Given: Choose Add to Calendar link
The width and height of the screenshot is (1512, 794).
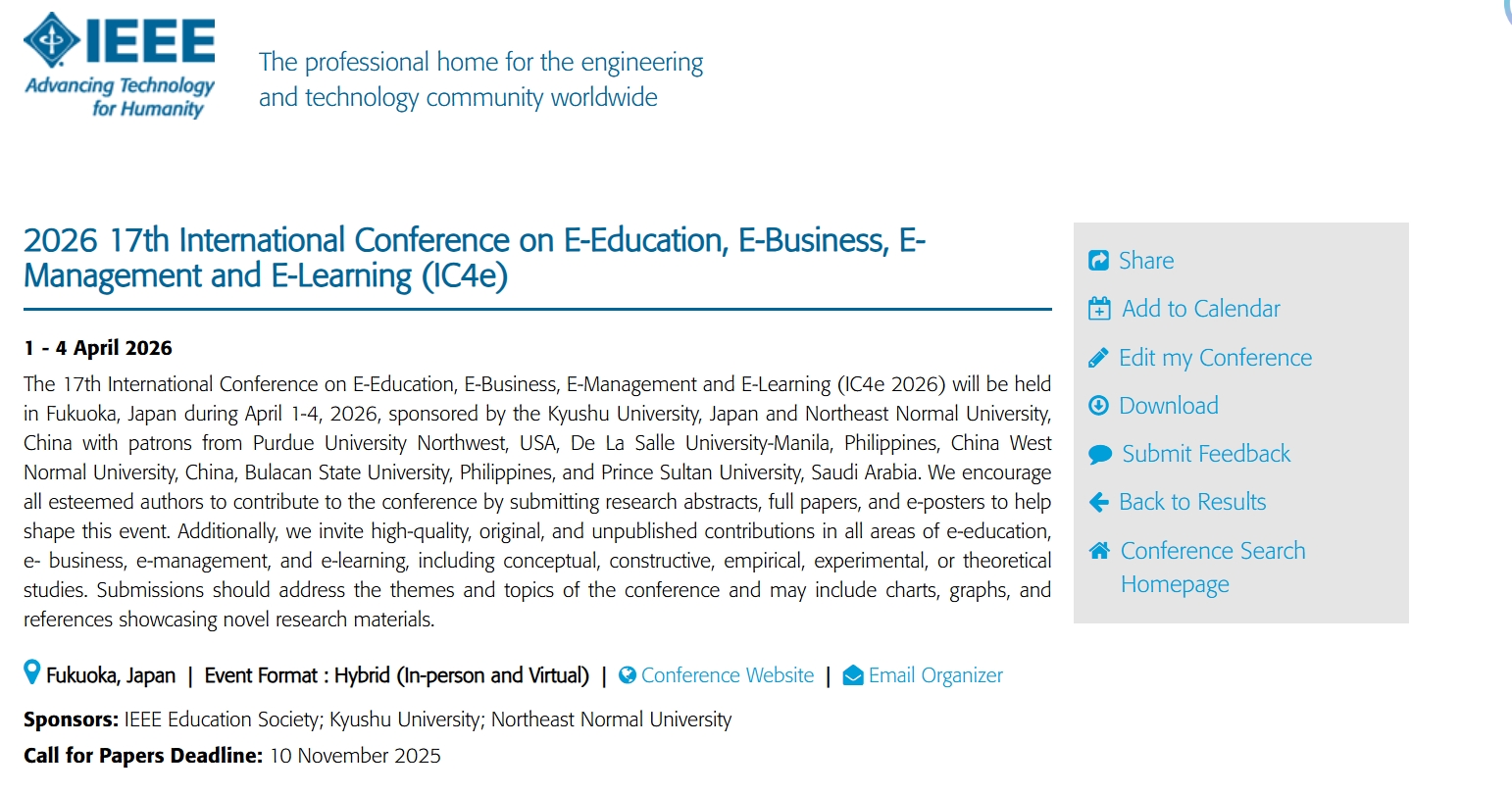Looking at the screenshot, I should tap(1201, 309).
